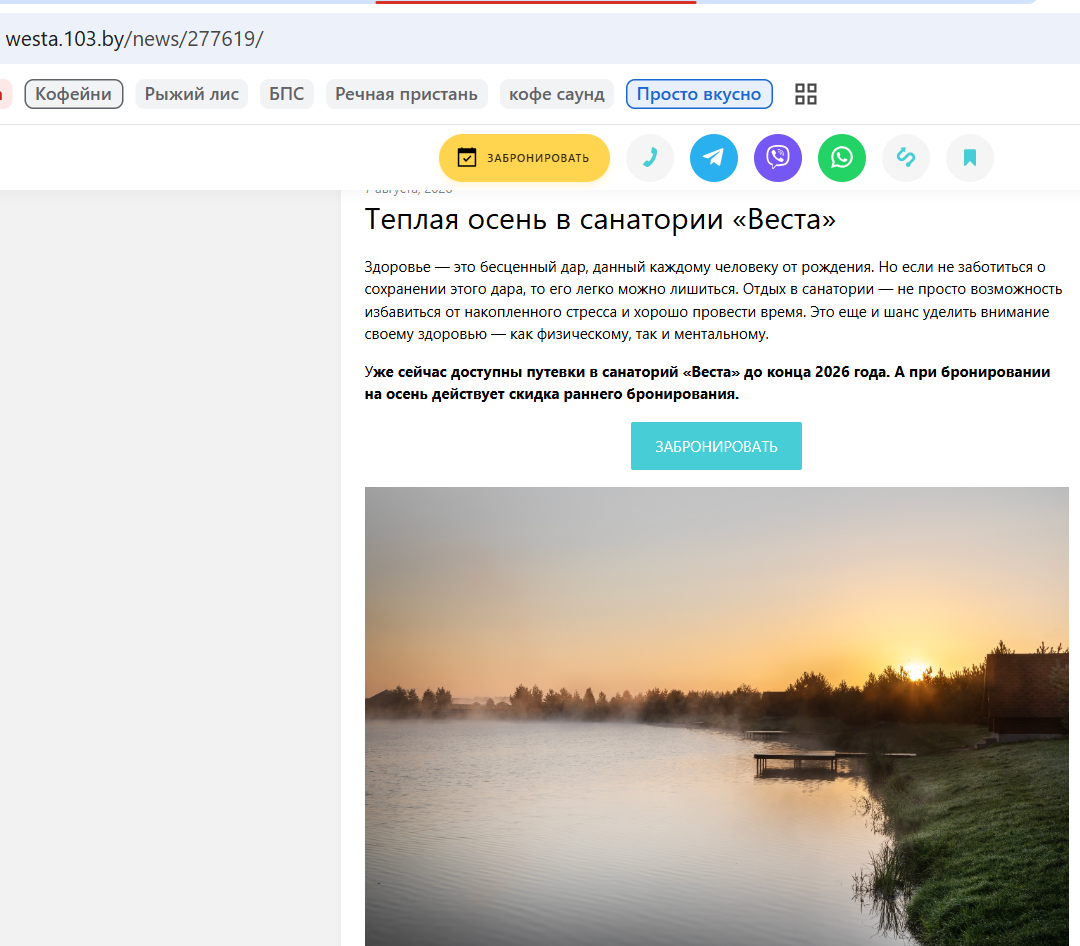
Task: Click the lake sunrise photo
Action: tap(716, 717)
